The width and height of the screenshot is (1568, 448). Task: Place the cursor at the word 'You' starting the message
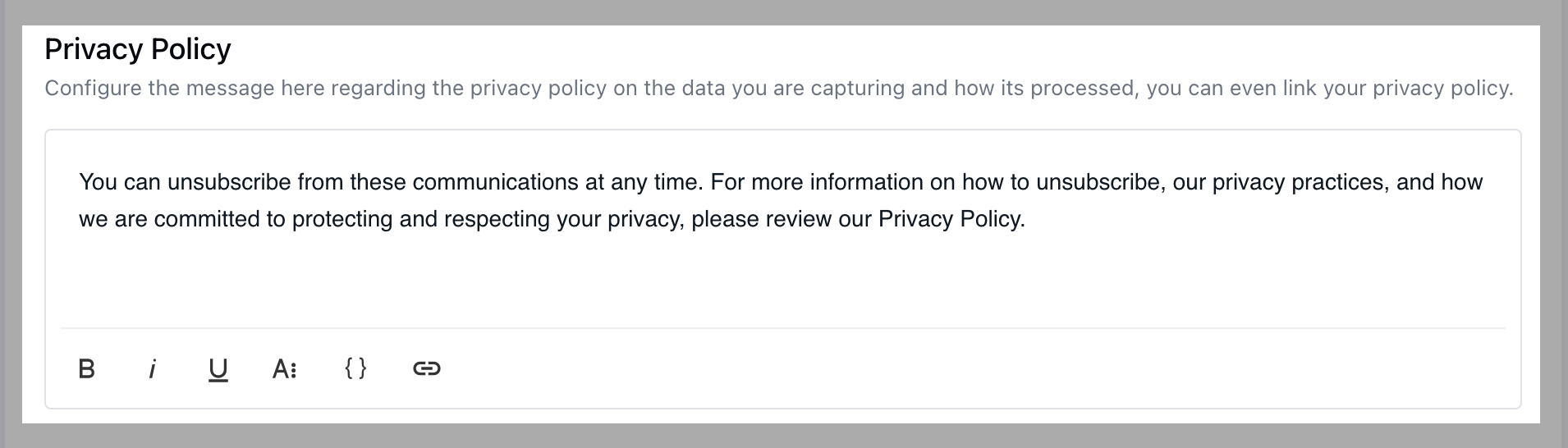tap(99, 182)
